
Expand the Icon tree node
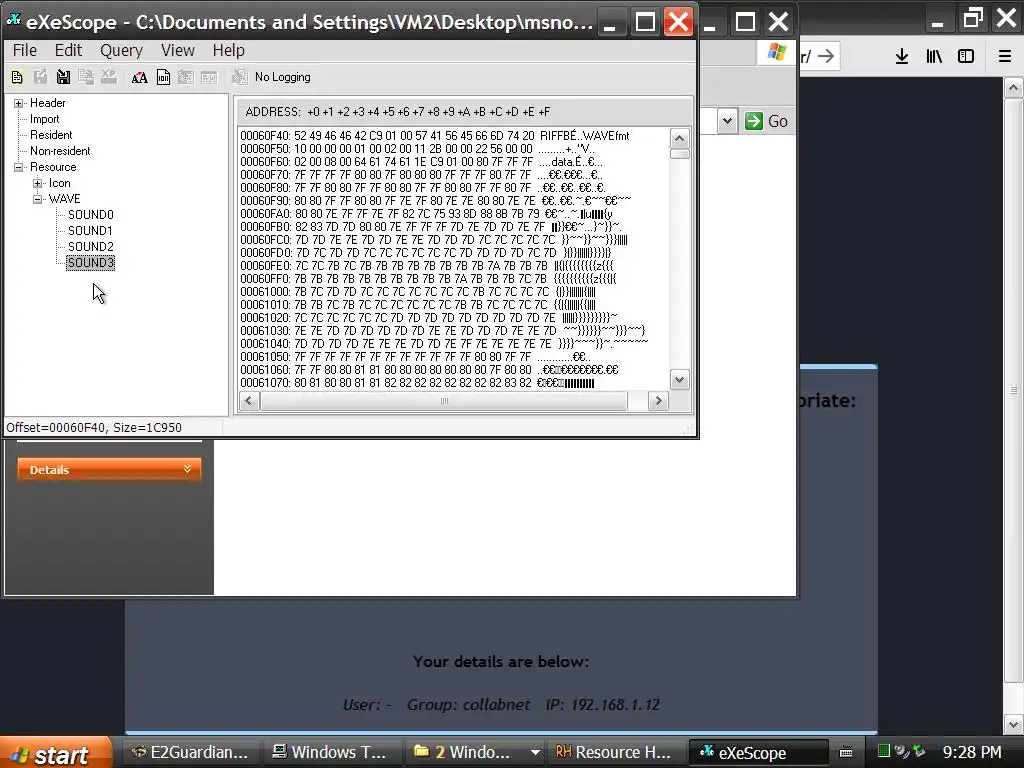click(38, 184)
